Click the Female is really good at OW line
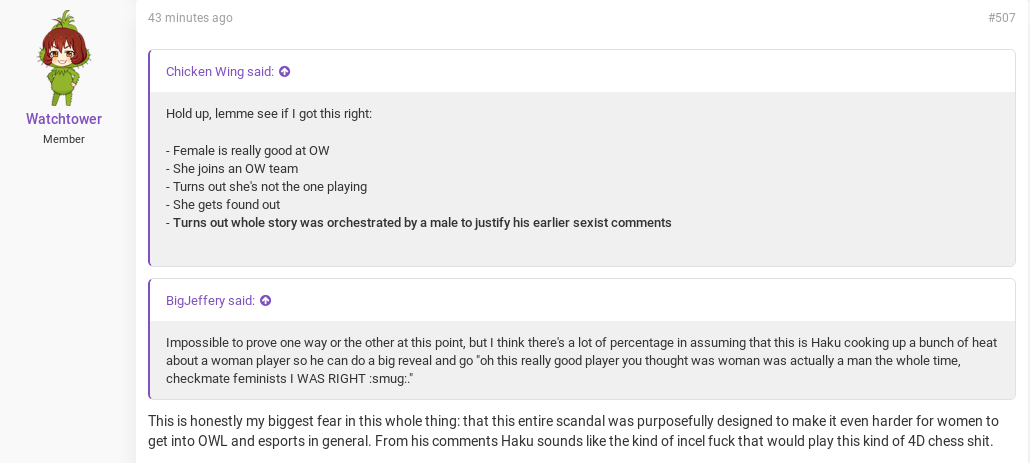Image resolution: width=1030 pixels, height=463 pixels. 248,150
